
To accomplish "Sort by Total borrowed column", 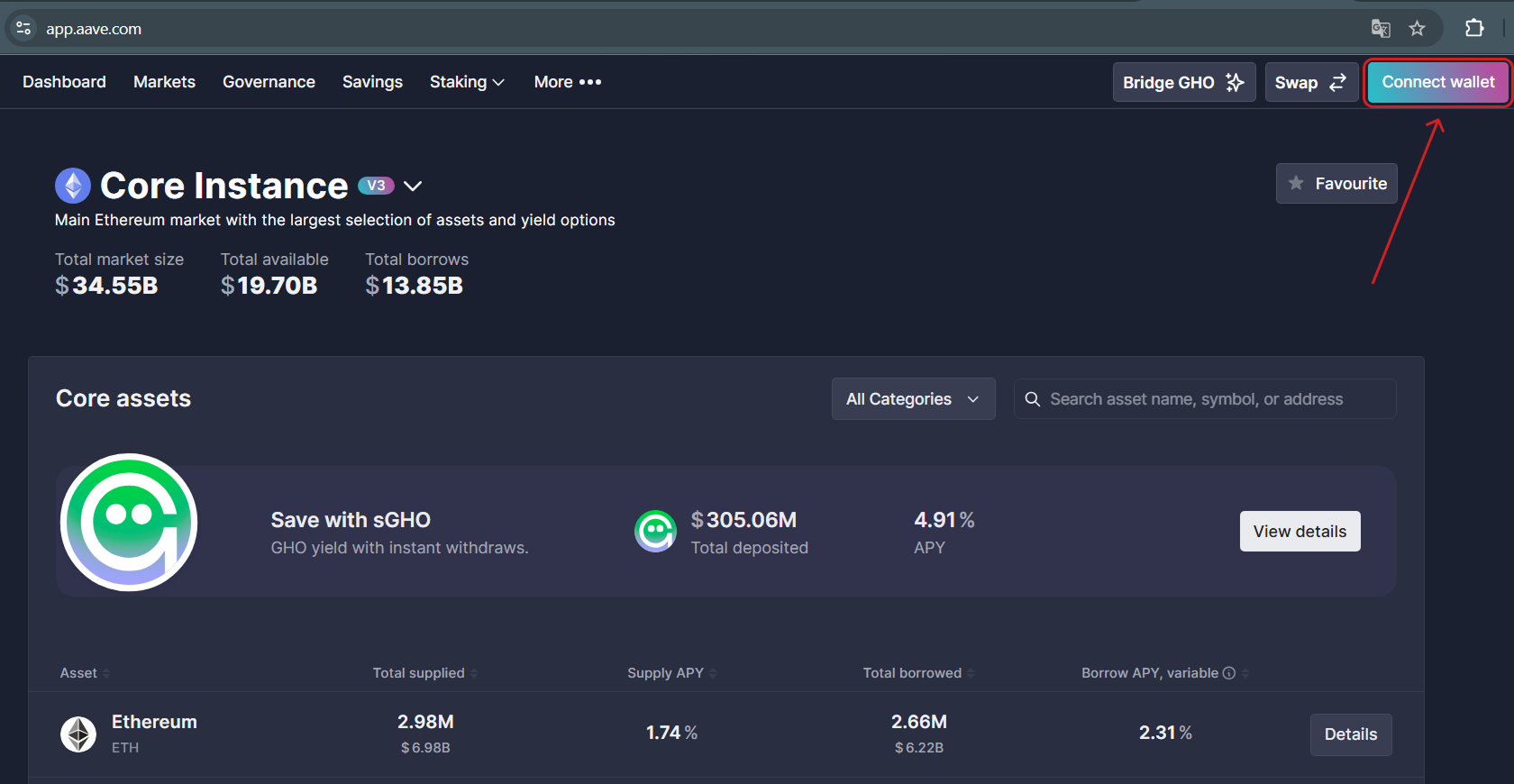I will pos(919,673).
